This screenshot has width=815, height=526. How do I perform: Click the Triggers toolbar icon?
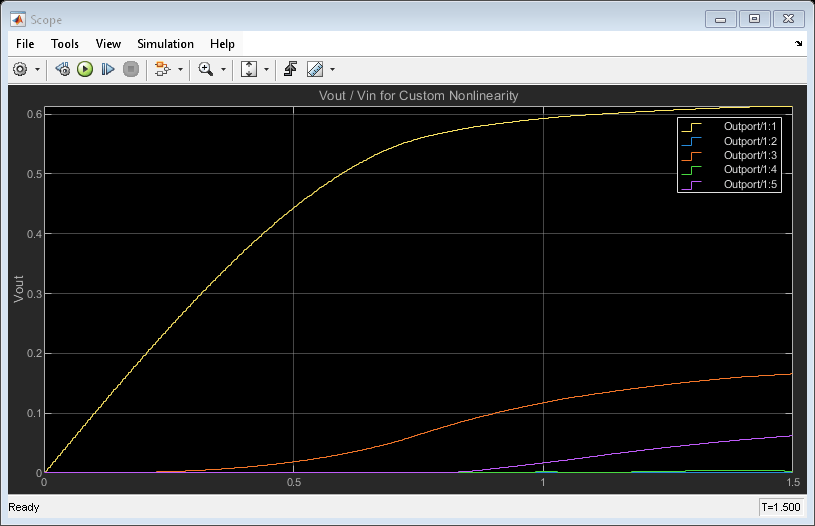click(291, 69)
